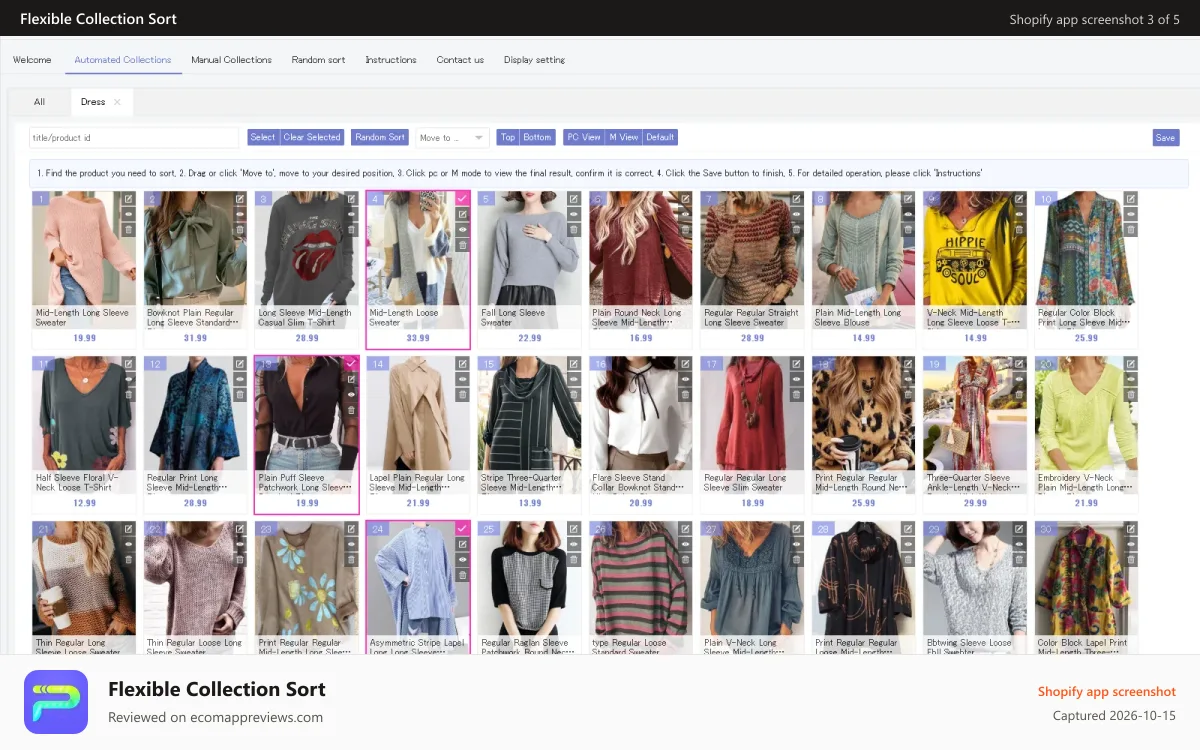Open Random sort tab
The image size is (1200, 750).
318,60
